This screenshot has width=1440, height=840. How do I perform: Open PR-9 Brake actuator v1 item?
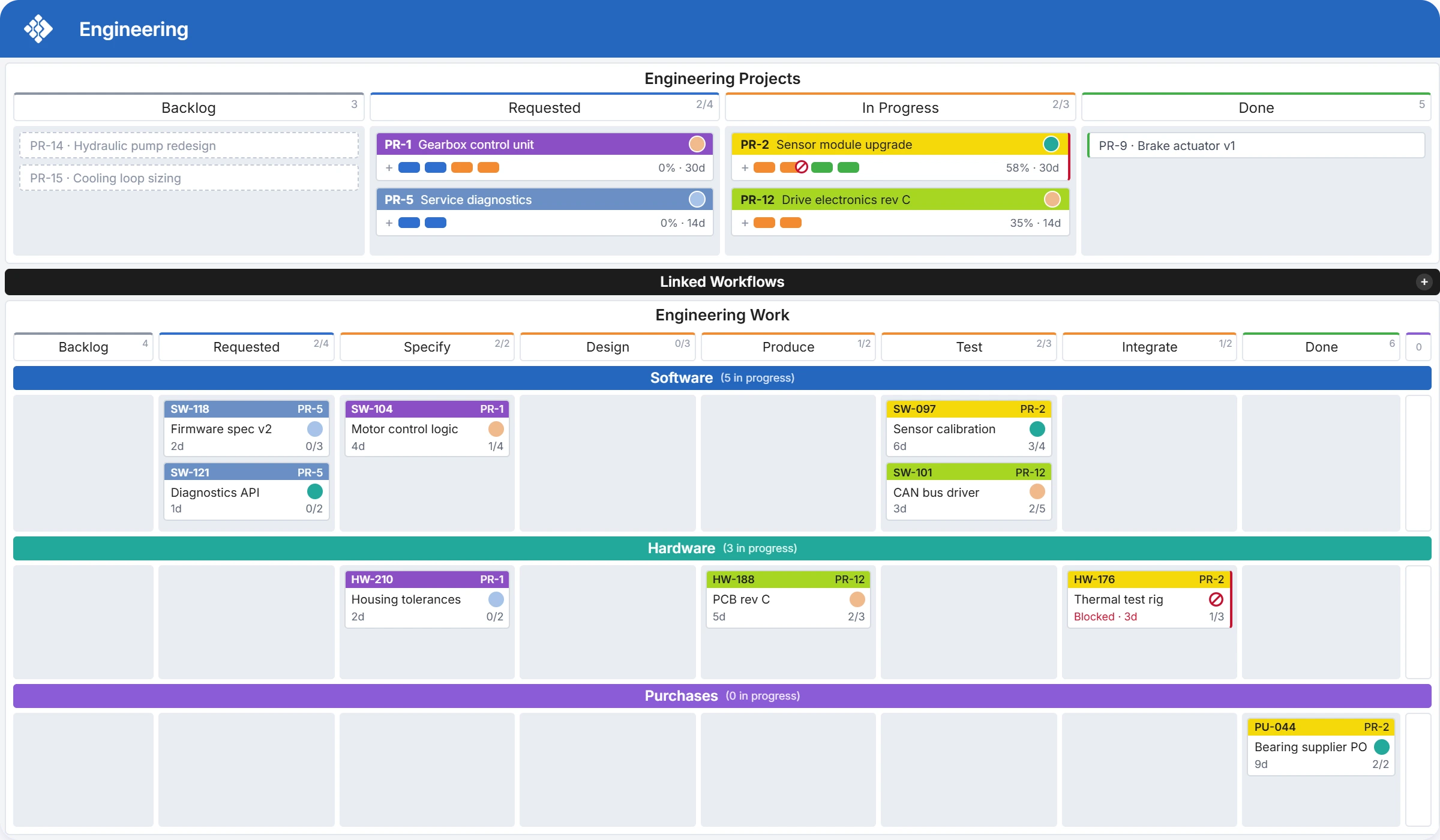pyautogui.click(x=1256, y=146)
